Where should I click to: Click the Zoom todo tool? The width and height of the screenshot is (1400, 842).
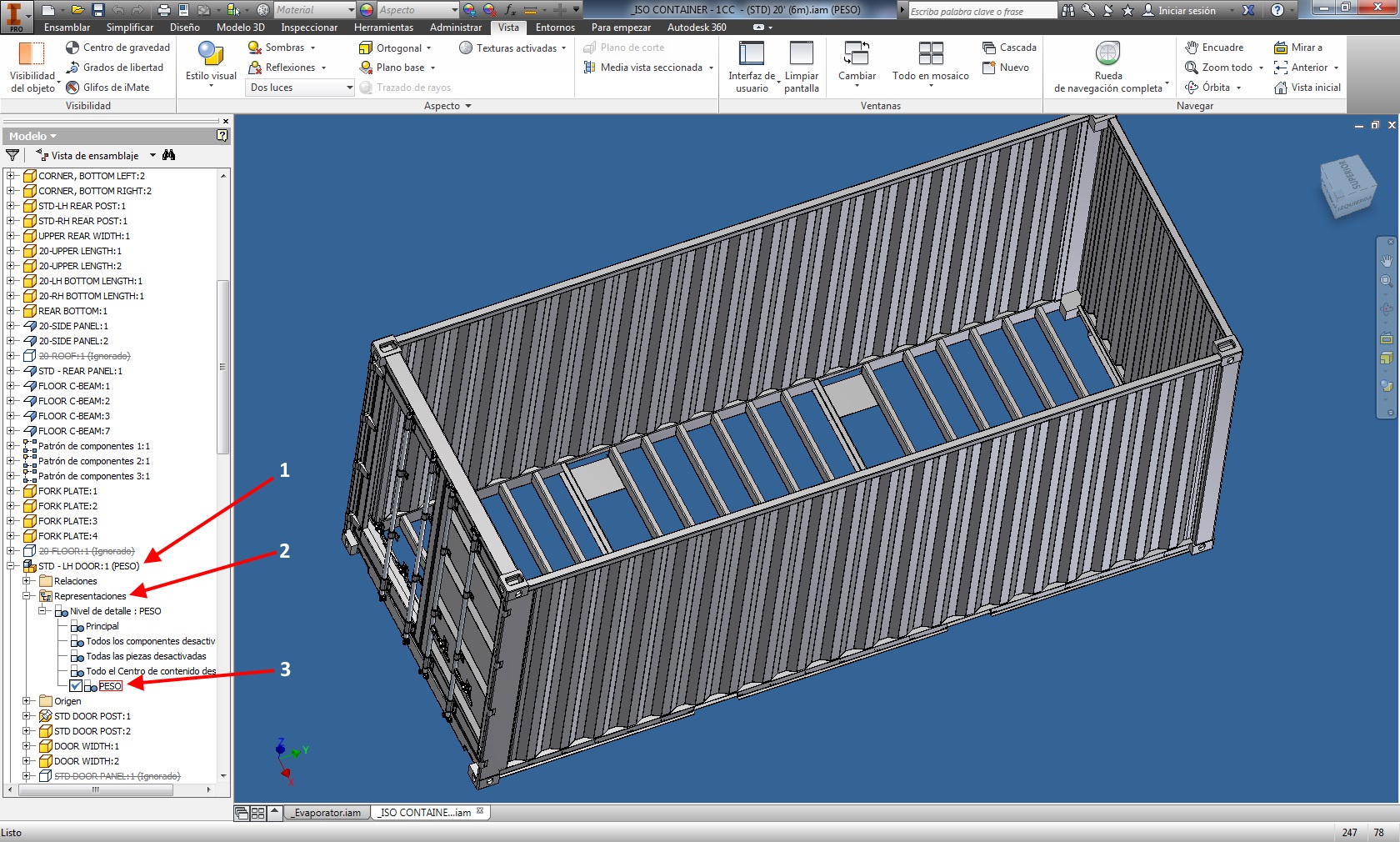tap(1219, 68)
